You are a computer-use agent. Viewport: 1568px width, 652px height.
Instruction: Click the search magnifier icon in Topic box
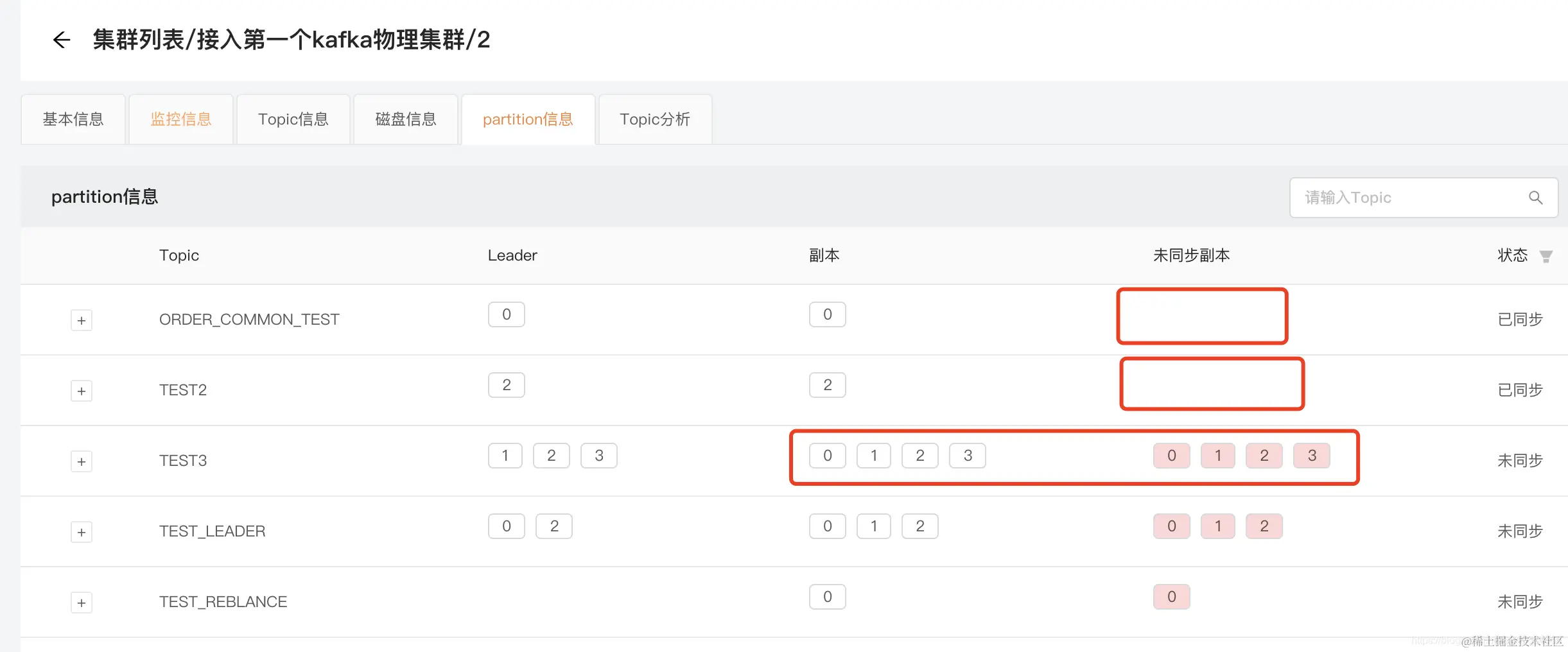click(x=1535, y=198)
